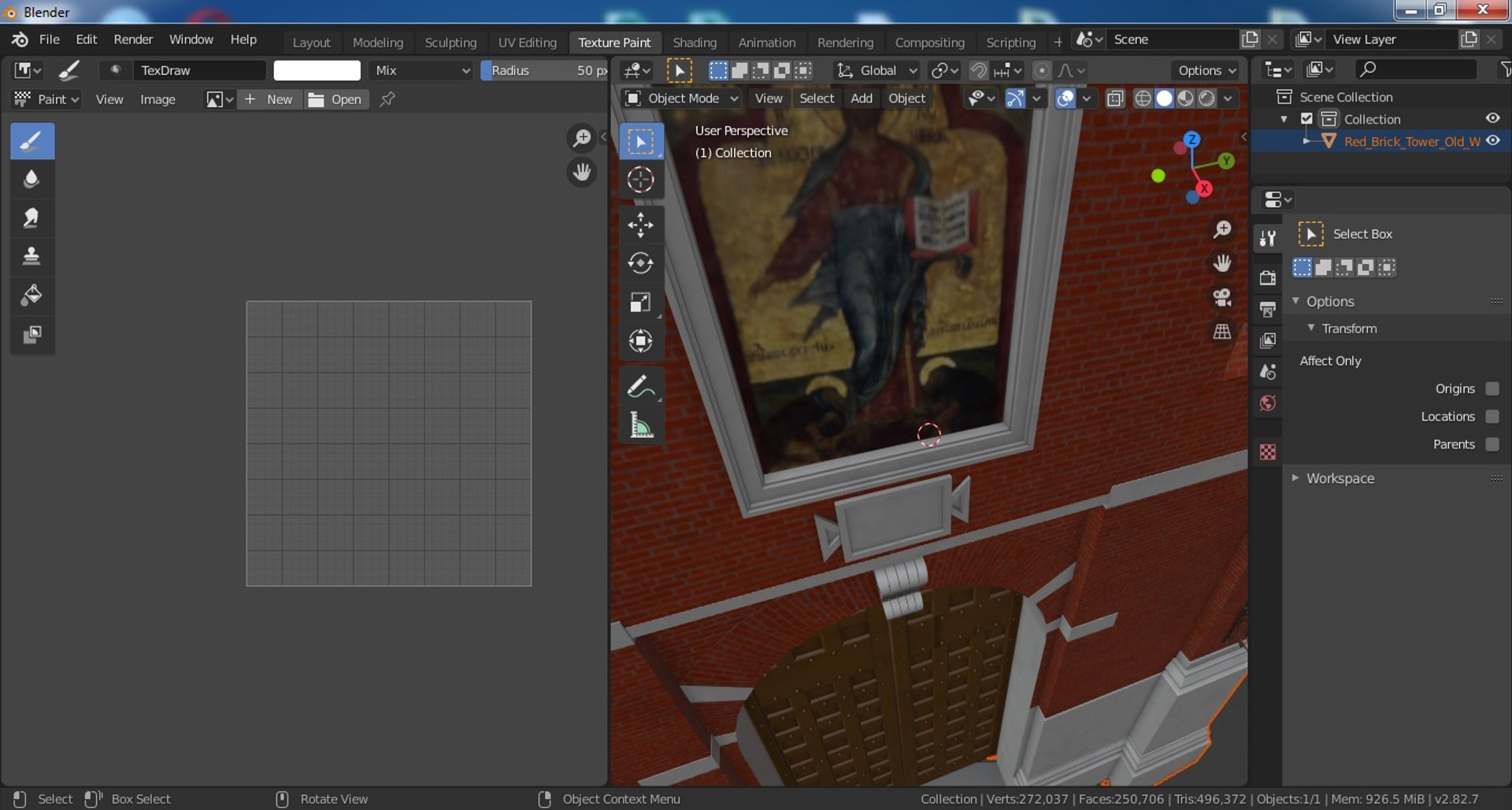Click the image editor zoom icon

(x=581, y=138)
